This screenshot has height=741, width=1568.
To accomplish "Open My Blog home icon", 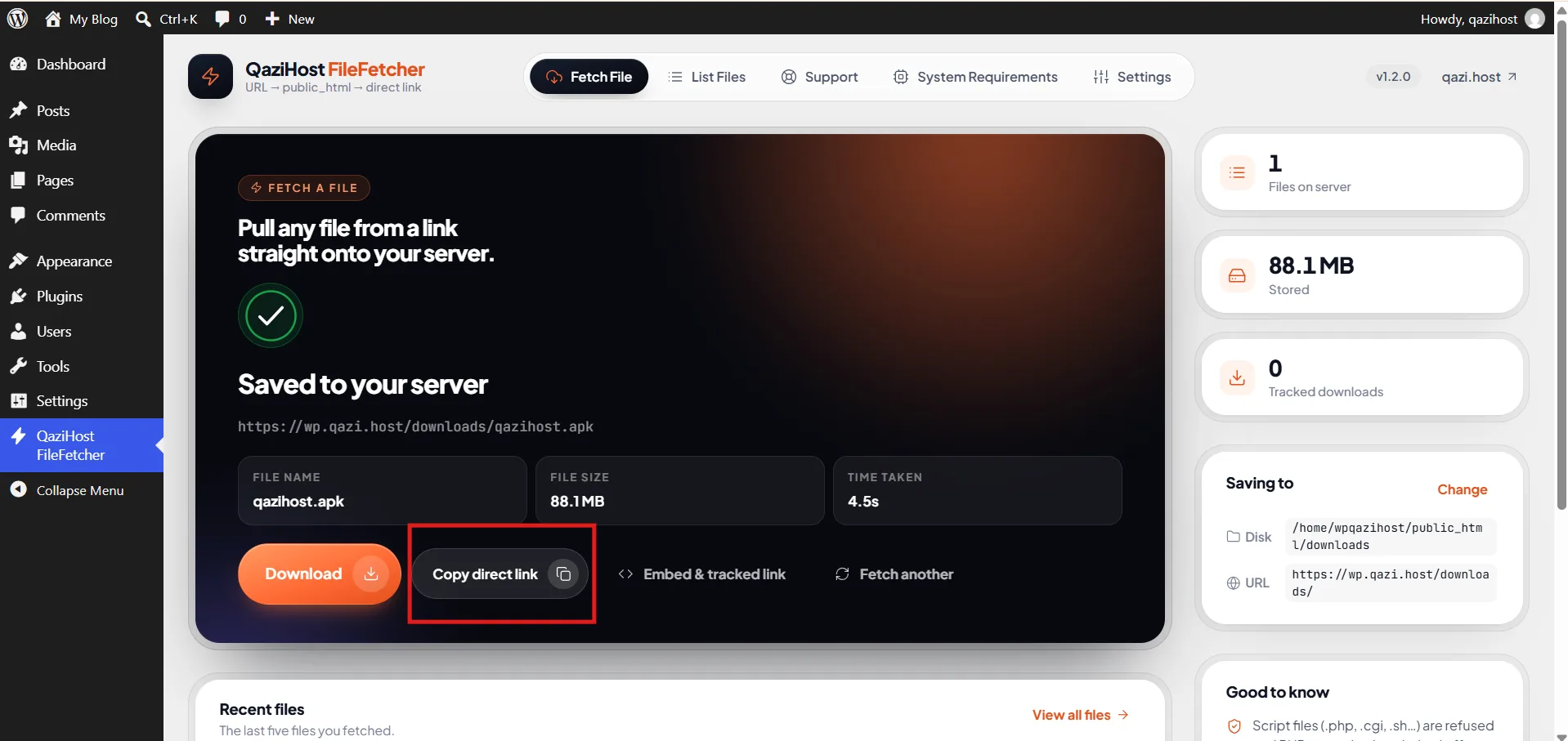I will pyautogui.click(x=53, y=19).
